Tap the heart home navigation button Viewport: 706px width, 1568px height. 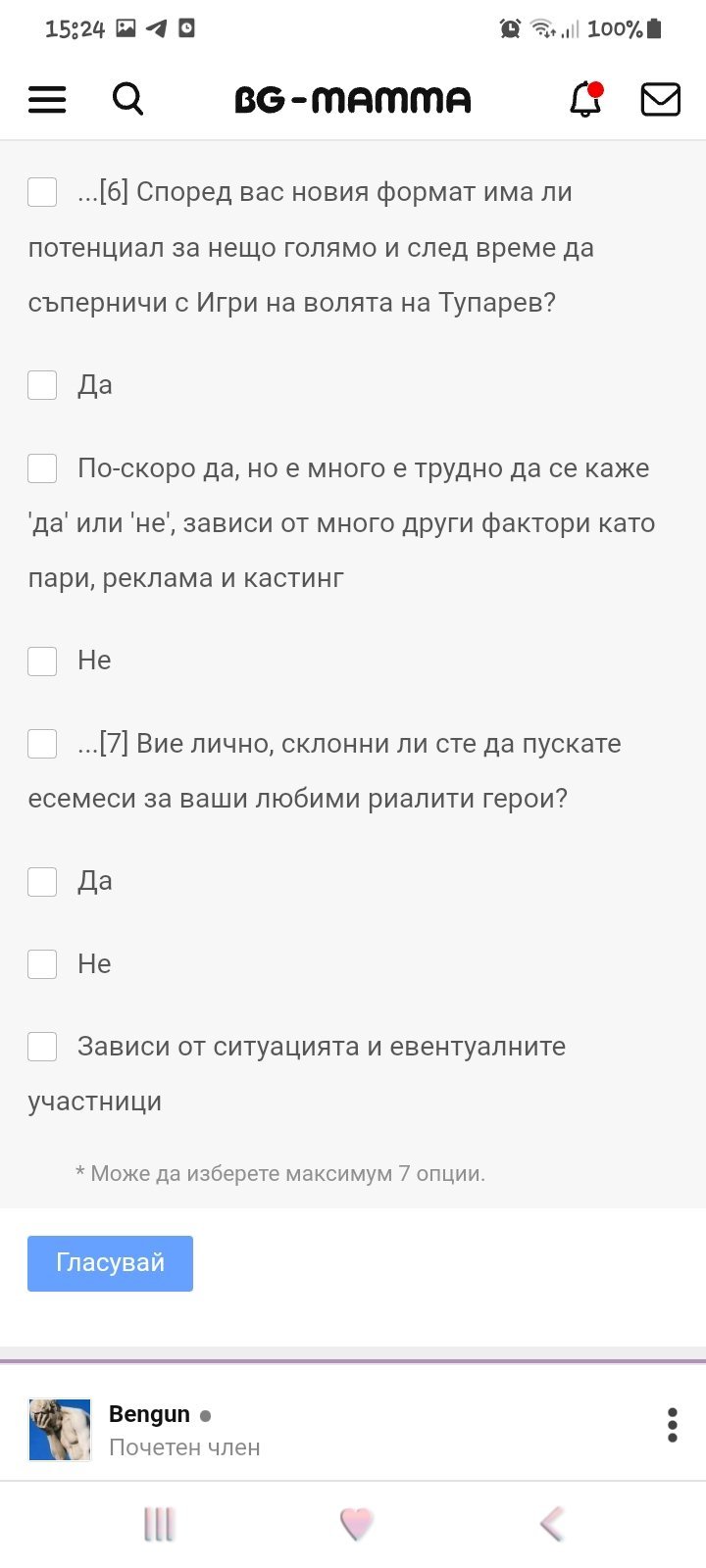[x=356, y=1524]
